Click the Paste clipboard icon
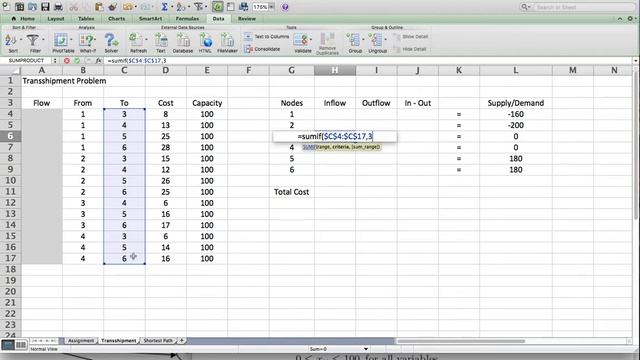640x360 pixels. (x=99, y=7)
